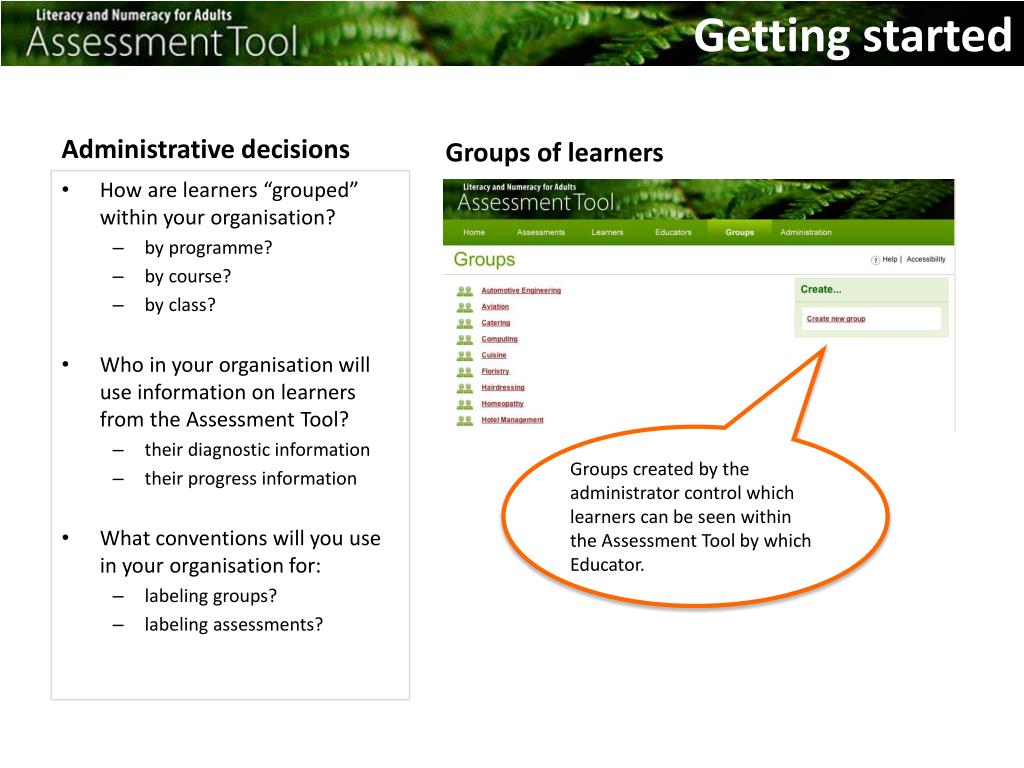Click the 'Create...' panel header
1024x768 pixels.
(821, 289)
